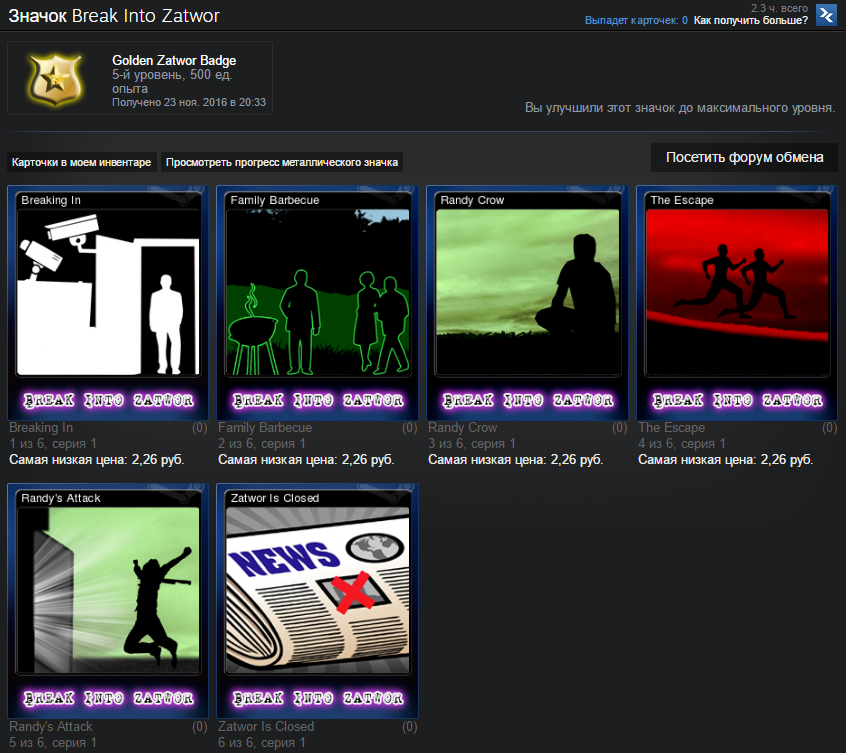Click '4 из 6, серия 1' text
Image resolution: width=846 pixels, height=753 pixels.
click(681, 444)
